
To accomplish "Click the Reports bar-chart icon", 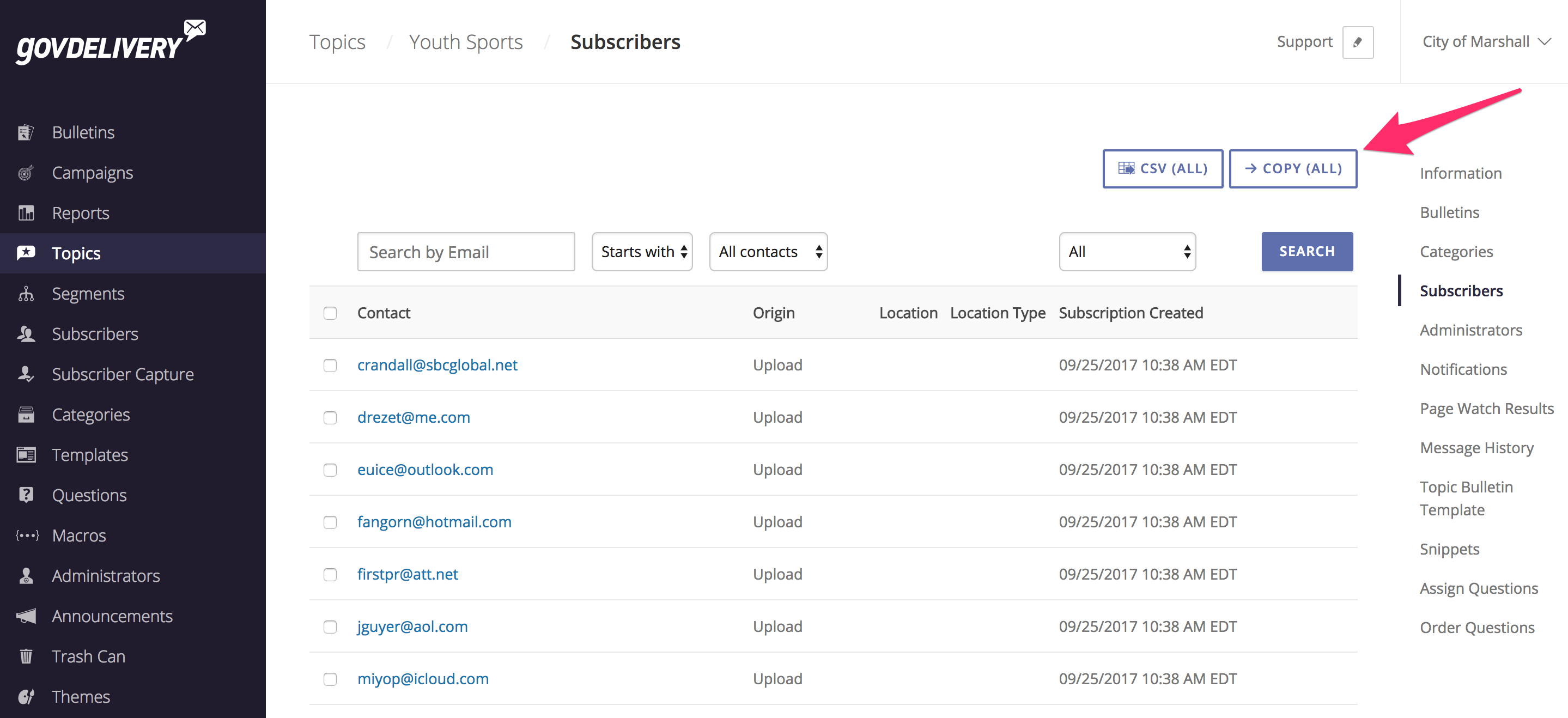I will pyautogui.click(x=26, y=213).
